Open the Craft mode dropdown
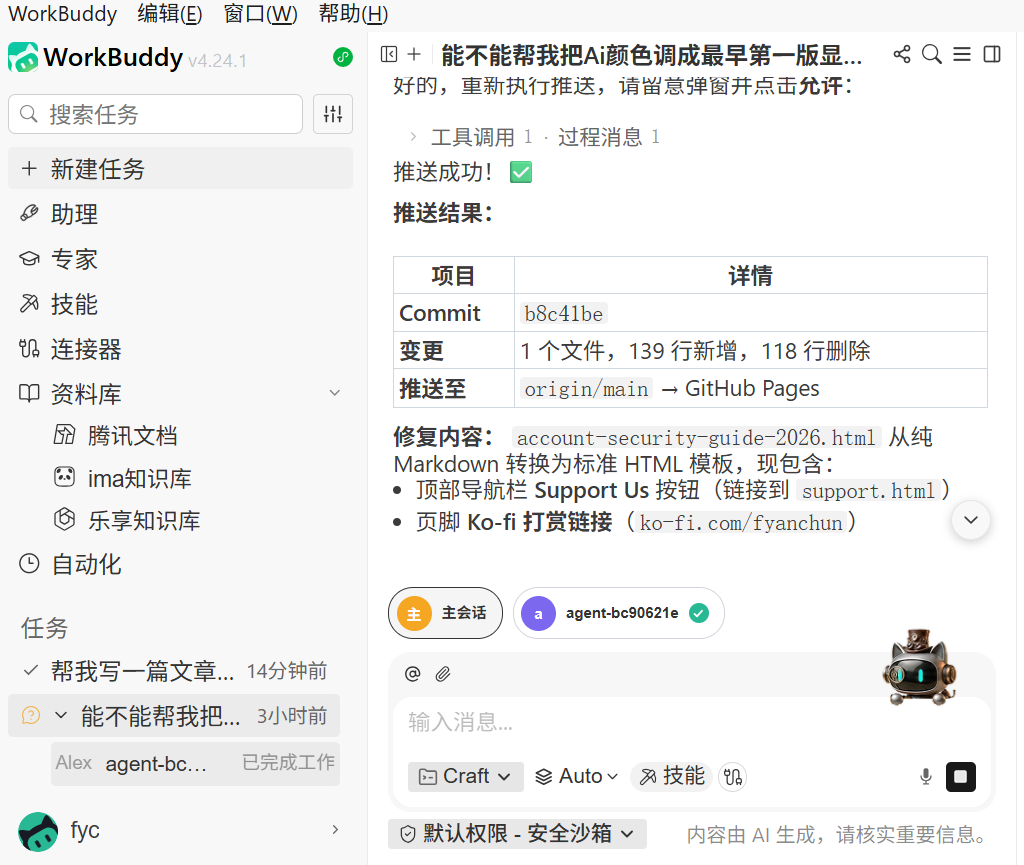The height and width of the screenshot is (865, 1024). pyautogui.click(x=466, y=776)
